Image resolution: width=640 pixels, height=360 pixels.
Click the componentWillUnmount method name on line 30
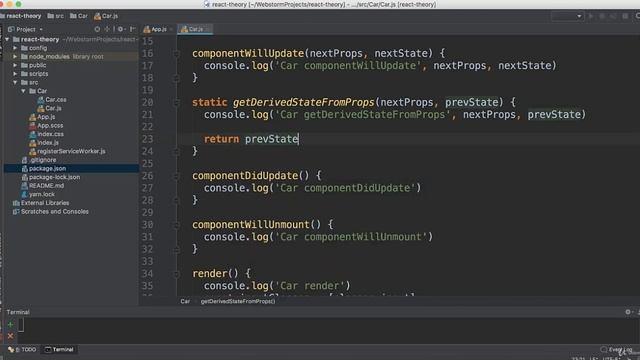[x=251, y=225]
